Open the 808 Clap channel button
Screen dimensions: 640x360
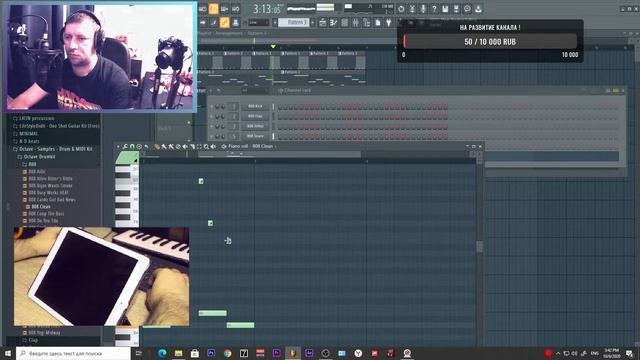click(255, 116)
